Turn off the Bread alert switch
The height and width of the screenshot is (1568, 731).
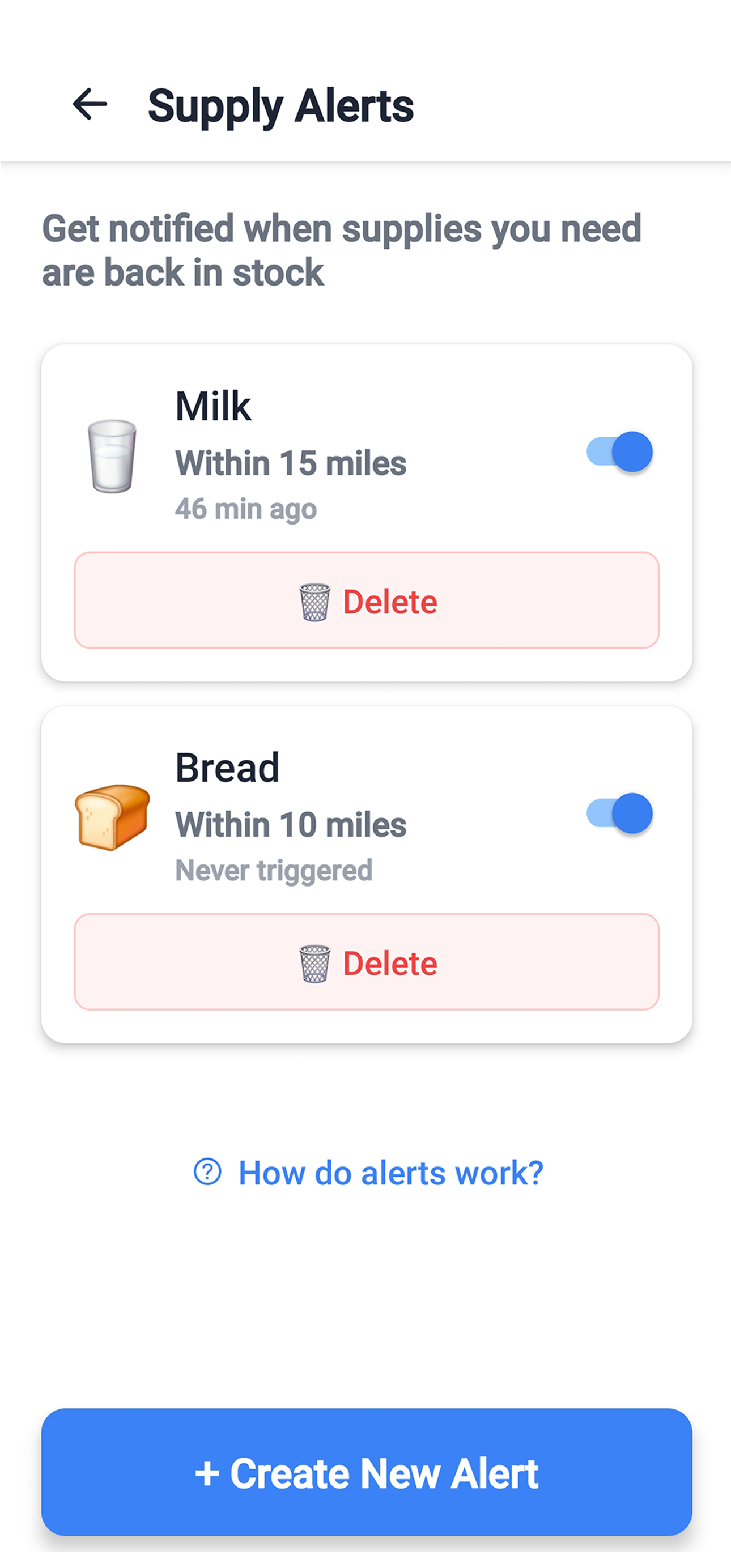(x=619, y=813)
